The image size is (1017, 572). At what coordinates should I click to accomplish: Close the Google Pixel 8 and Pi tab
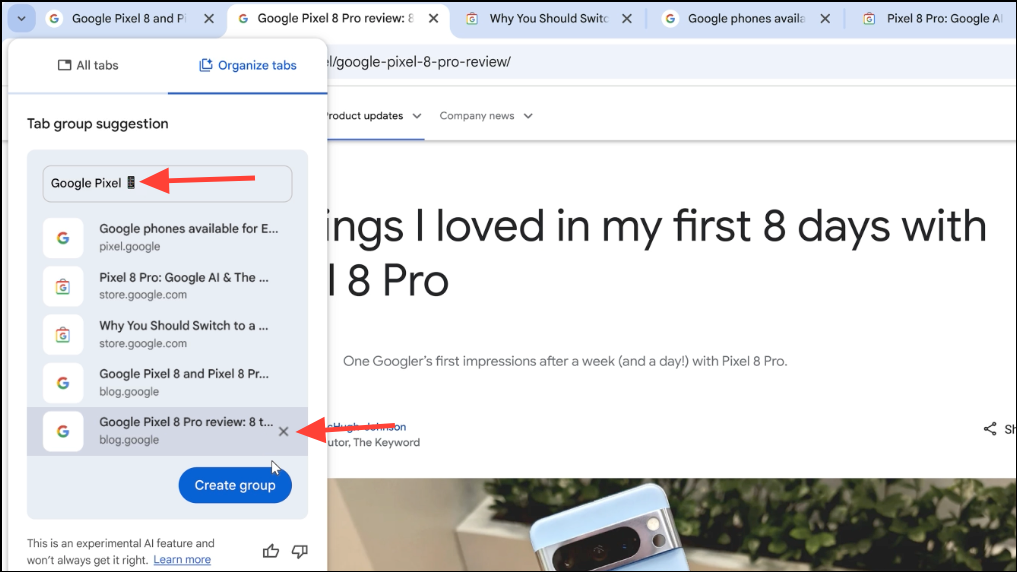(x=209, y=19)
